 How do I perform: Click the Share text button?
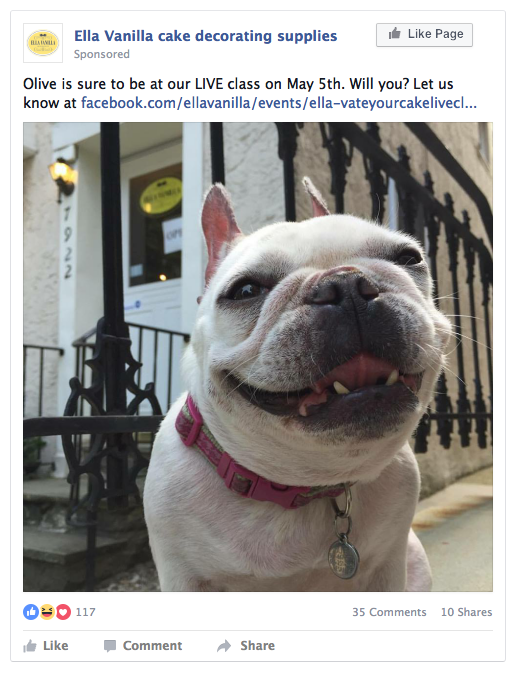click(x=257, y=646)
